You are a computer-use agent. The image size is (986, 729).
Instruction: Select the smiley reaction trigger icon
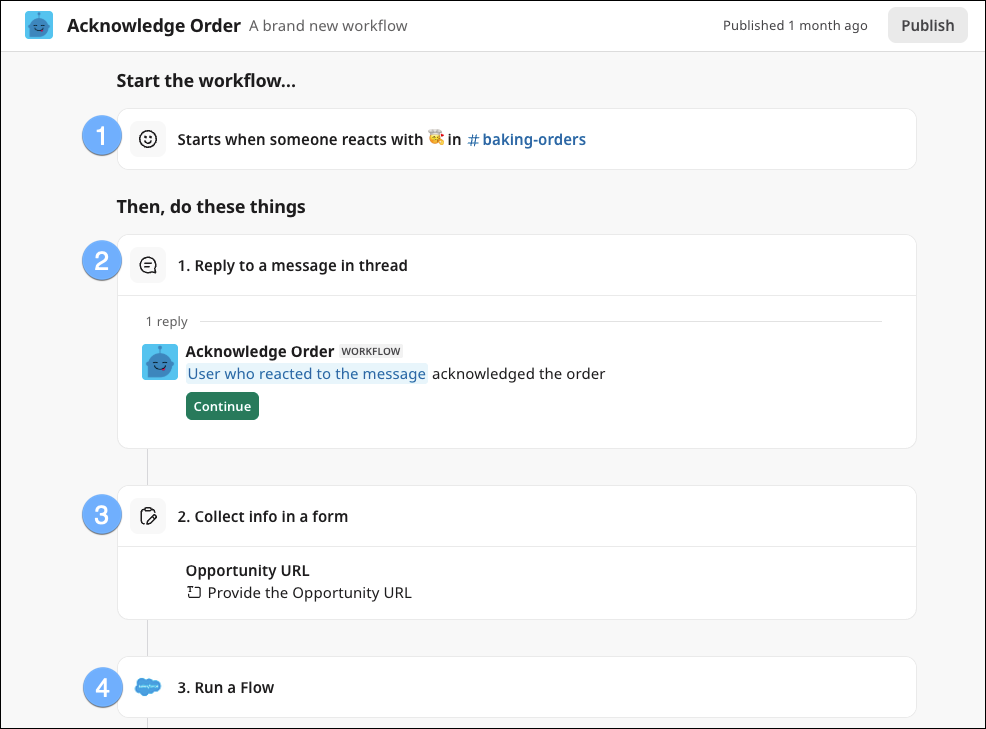point(148,138)
